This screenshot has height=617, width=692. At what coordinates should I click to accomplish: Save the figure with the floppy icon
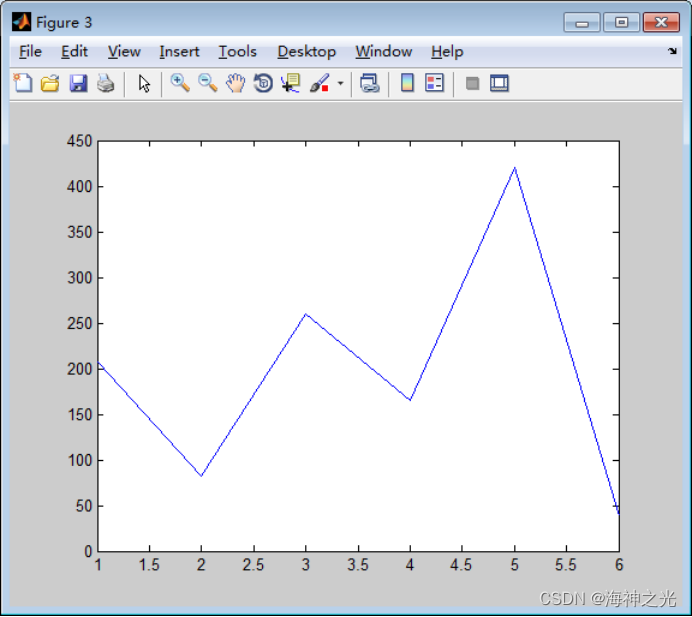tap(78, 83)
